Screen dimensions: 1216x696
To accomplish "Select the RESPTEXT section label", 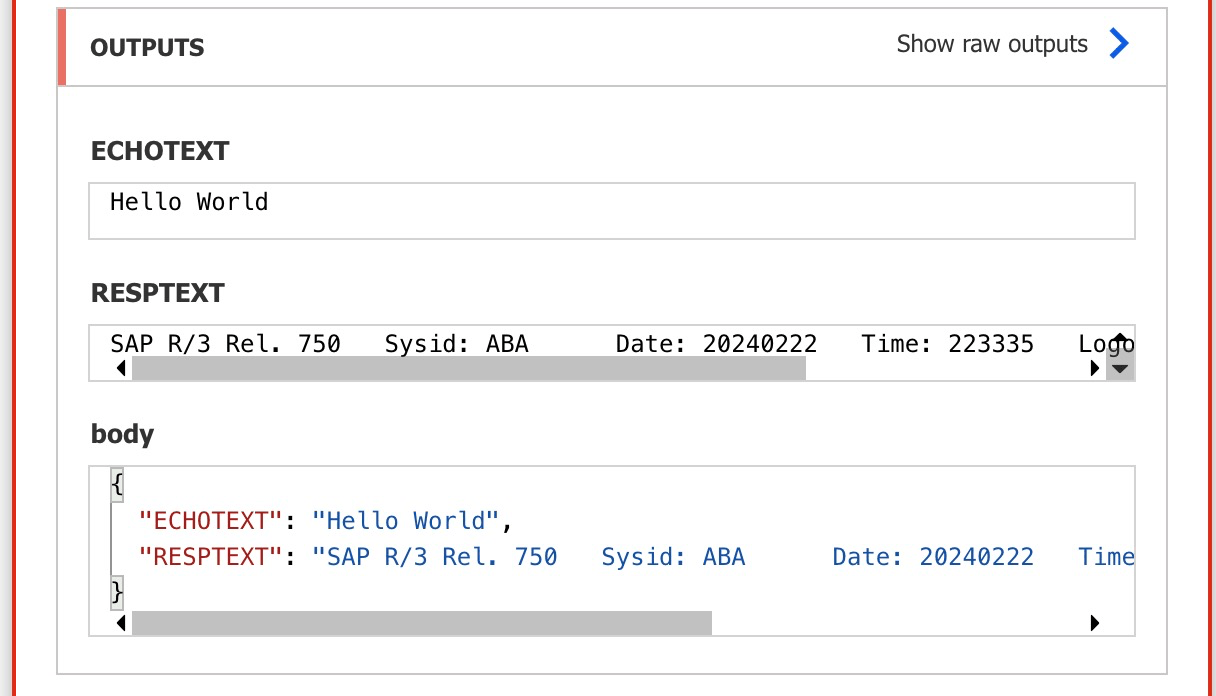I will 157,293.
